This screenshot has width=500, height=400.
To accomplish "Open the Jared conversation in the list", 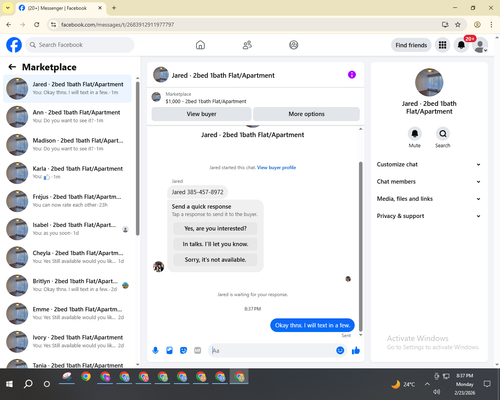I will point(67,89).
